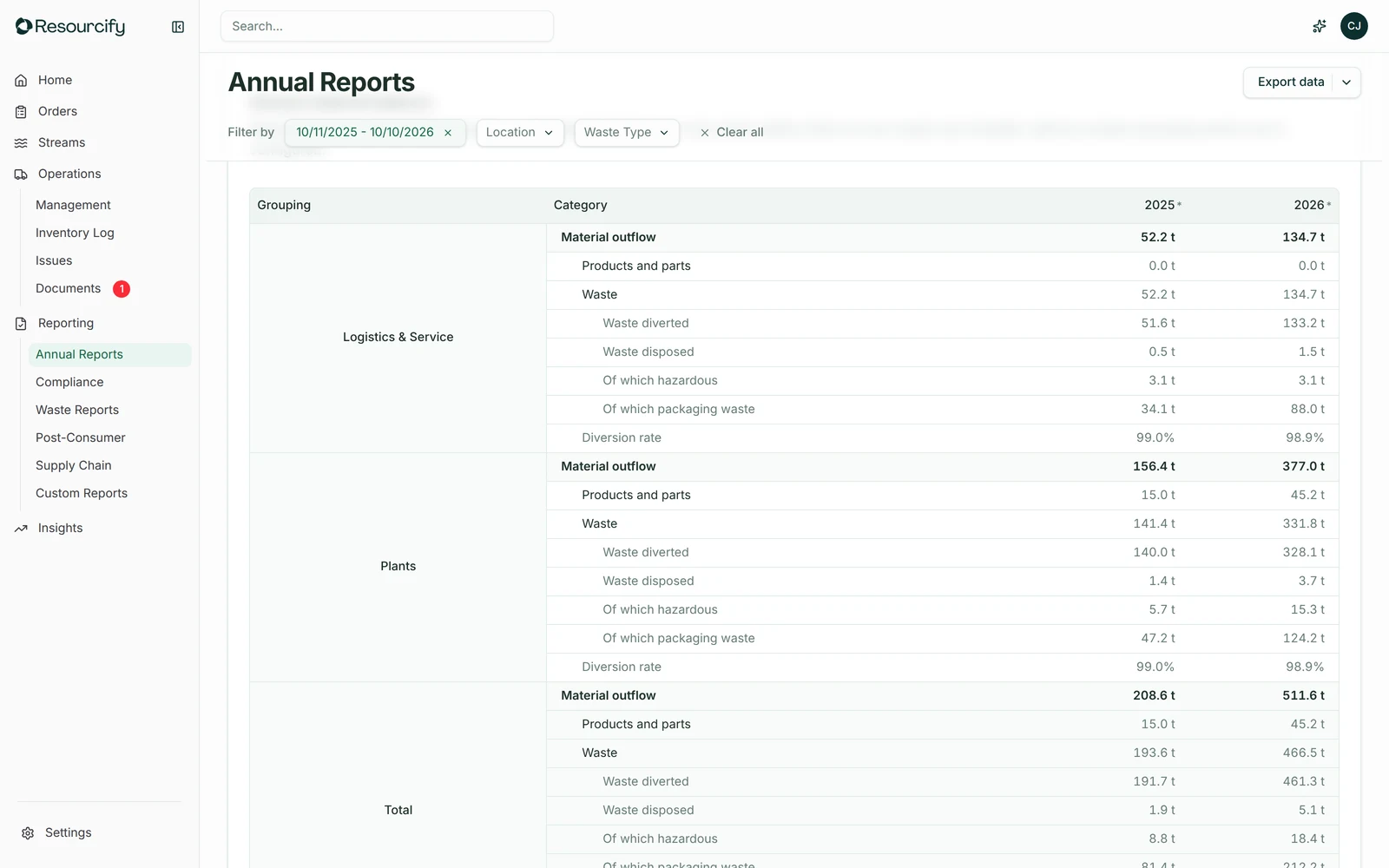Screen dimensions: 1389x868
Task: Click the Documents notification badge
Action: pyautogui.click(x=122, y=288)
